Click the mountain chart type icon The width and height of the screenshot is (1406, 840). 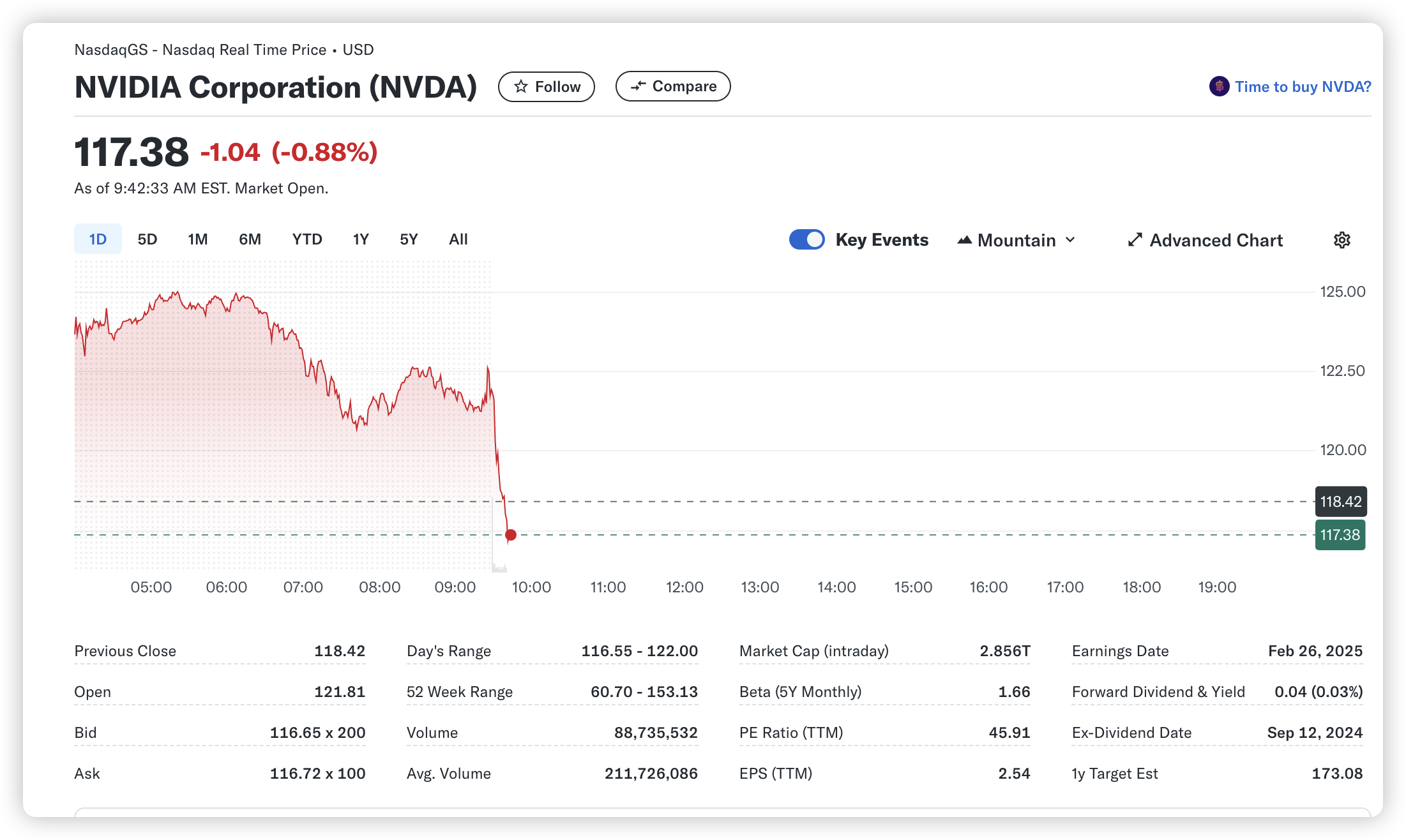[x=964, y=240]
